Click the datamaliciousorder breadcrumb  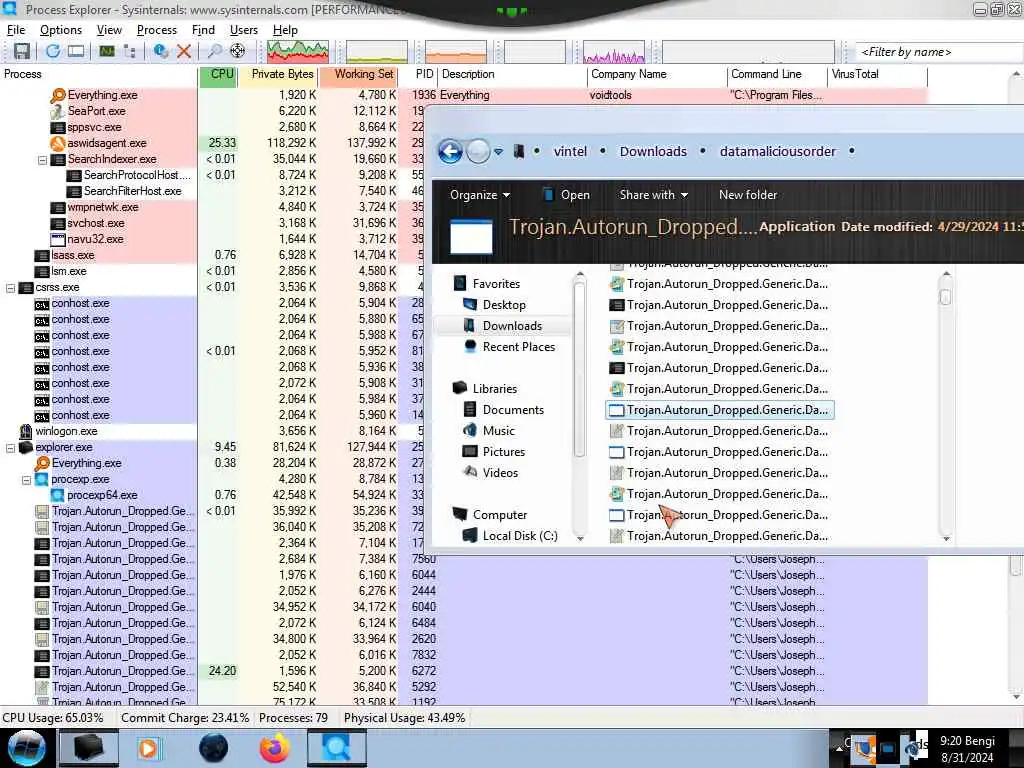(777, 152)
